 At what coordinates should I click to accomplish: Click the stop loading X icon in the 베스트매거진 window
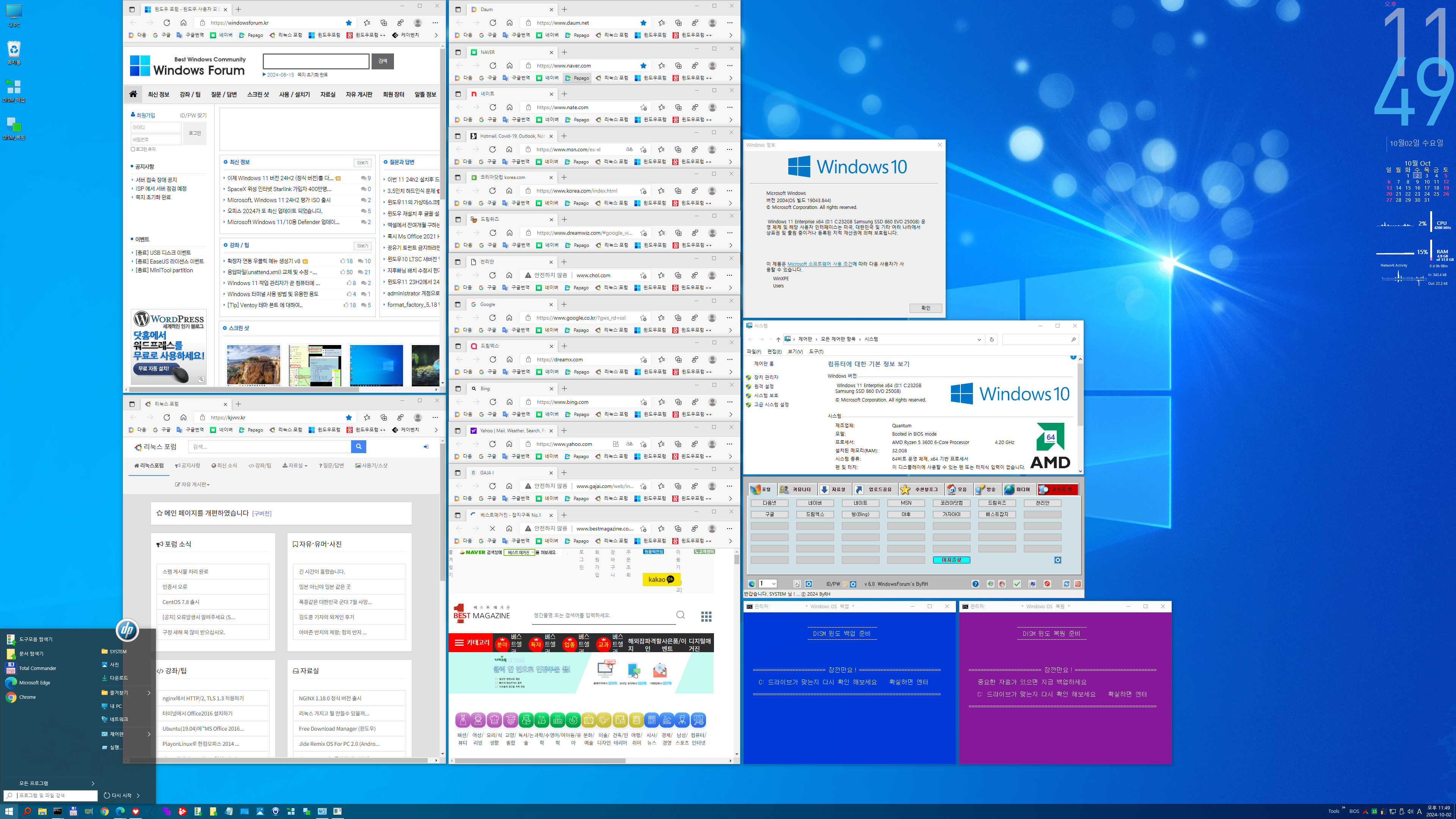492,529
